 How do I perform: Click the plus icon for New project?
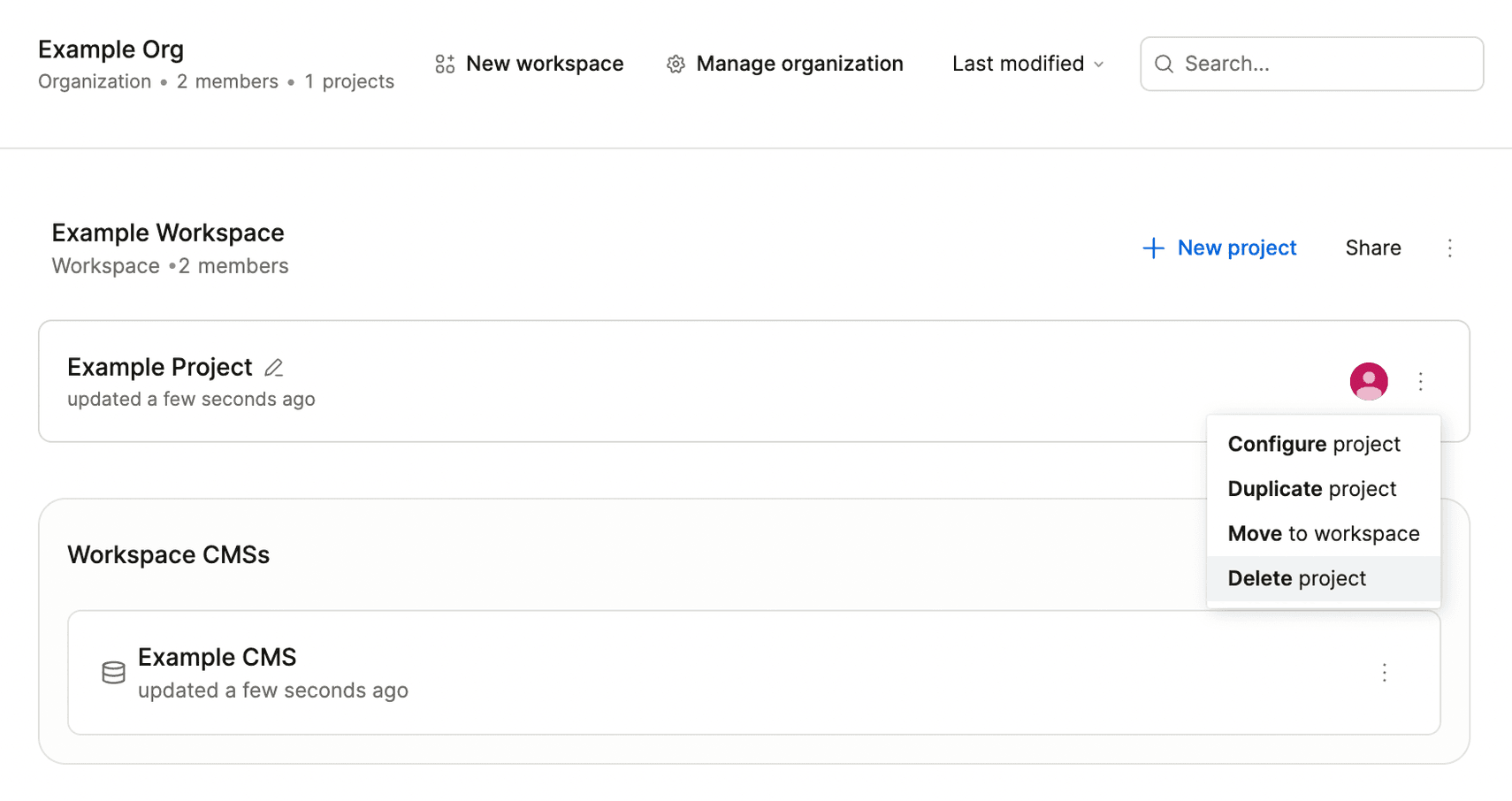pos(1153,248)
